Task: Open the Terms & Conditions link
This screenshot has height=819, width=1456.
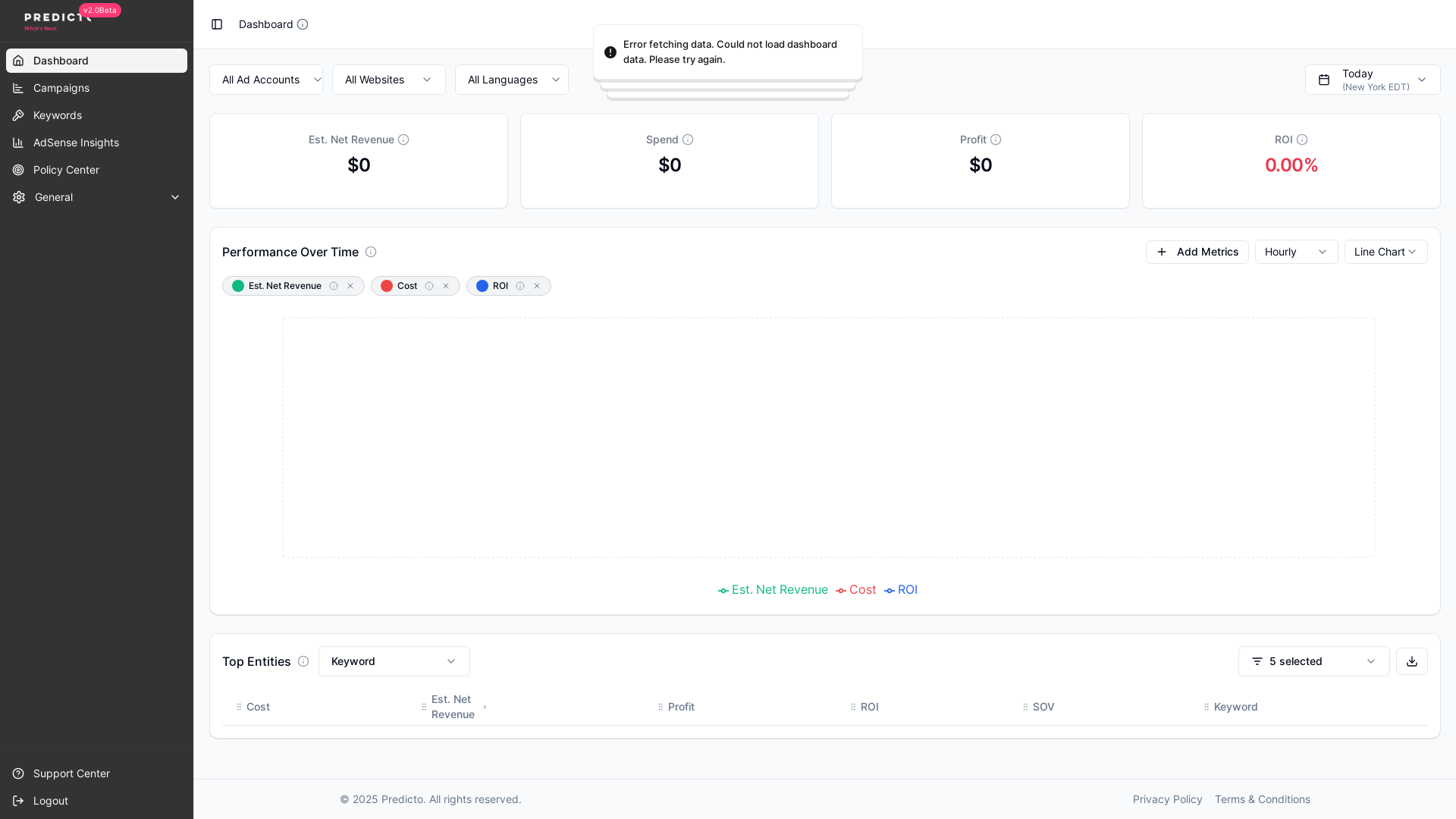Action: click(1263, 799)
